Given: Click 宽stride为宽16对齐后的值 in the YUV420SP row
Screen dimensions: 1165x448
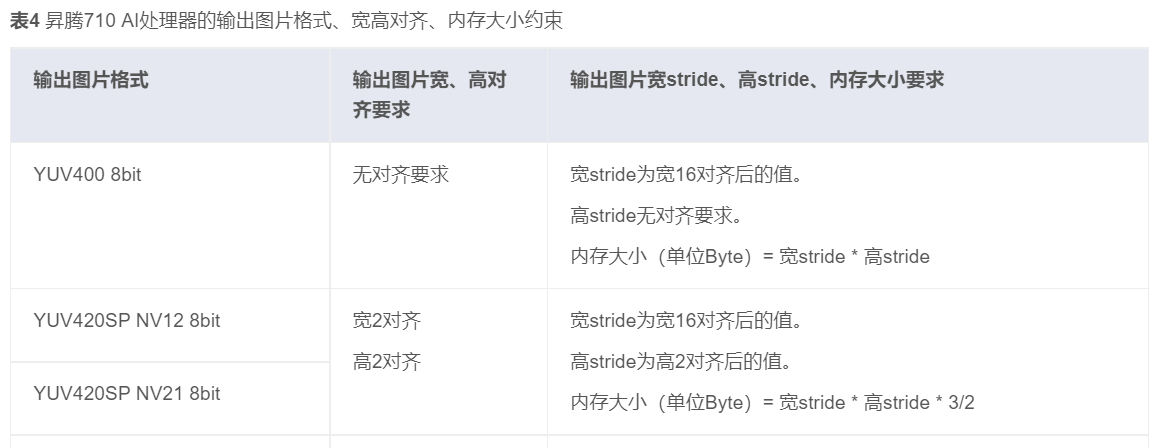Looking at the screenshot, I should pos(687,322).
